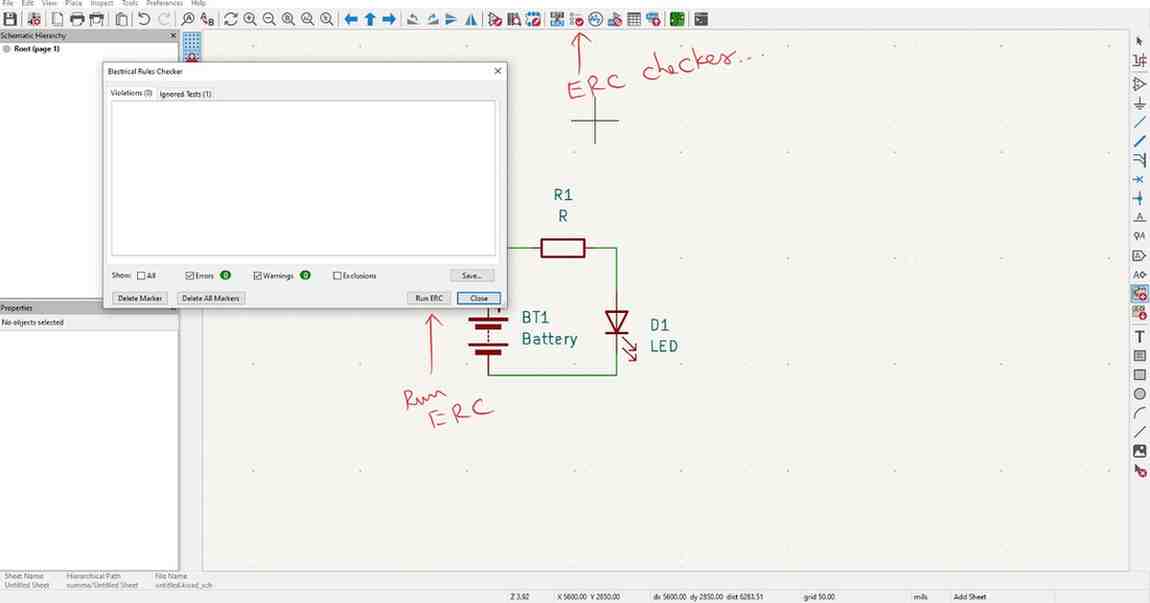The image size is (1150, 603).
Task: Open the symbol library browser
Action: [514, 20]
